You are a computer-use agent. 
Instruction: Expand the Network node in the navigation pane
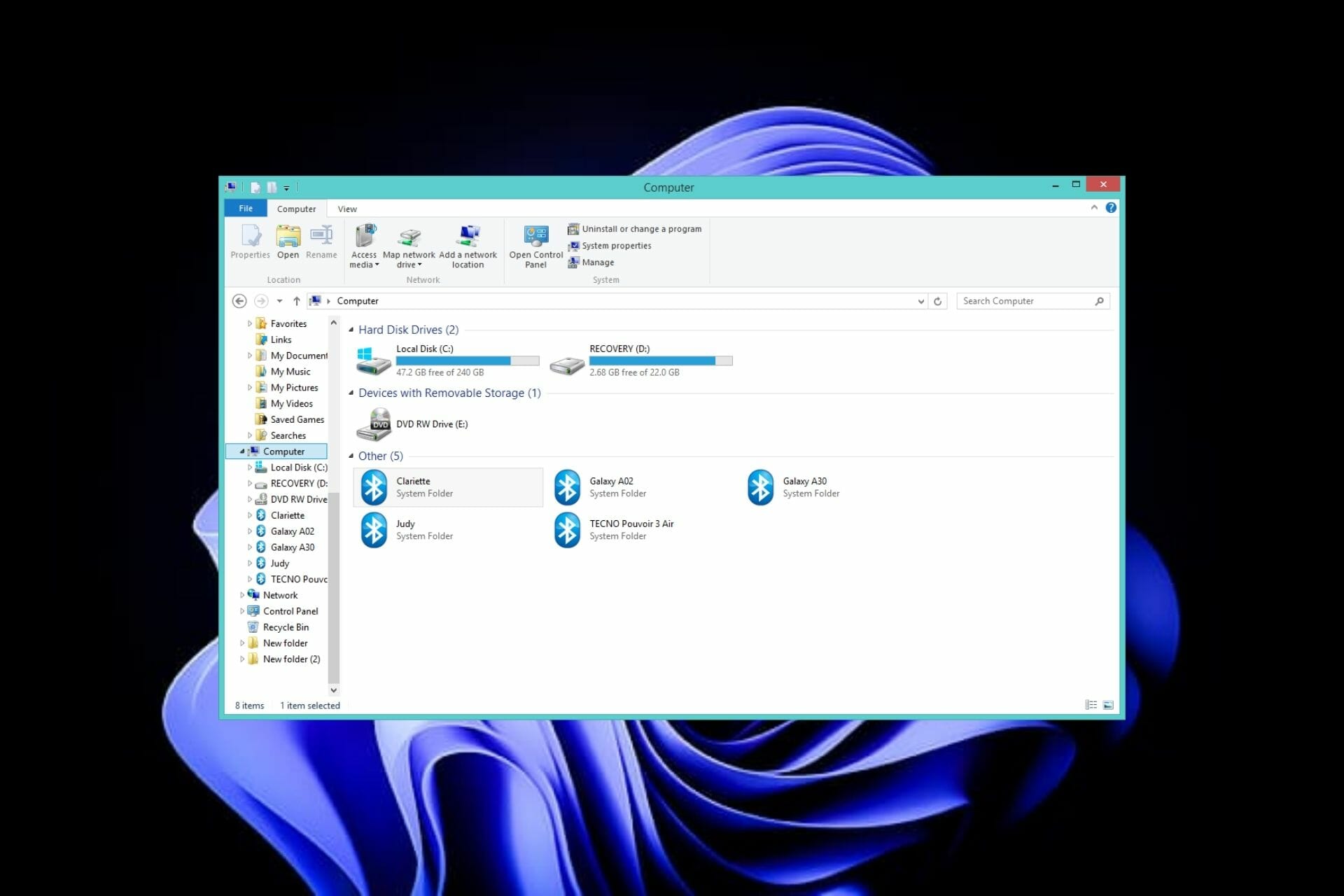(x=241, y=594)
